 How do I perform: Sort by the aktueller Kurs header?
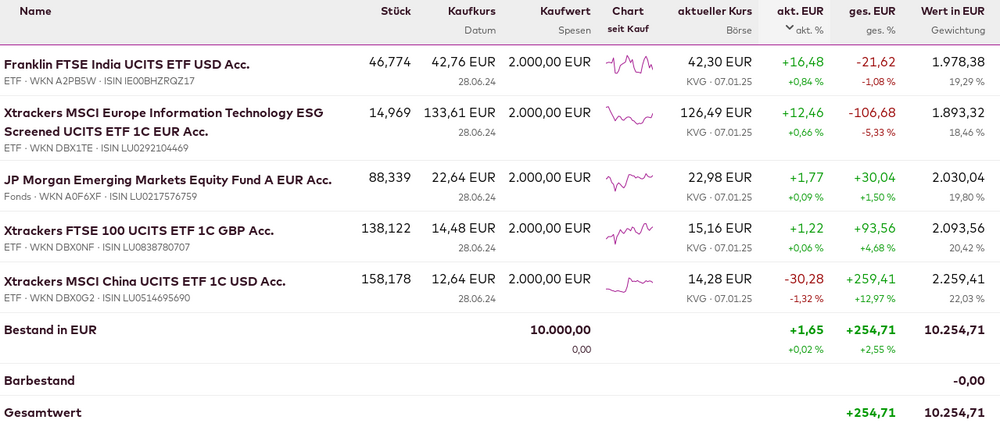click(x=714, y=11)
